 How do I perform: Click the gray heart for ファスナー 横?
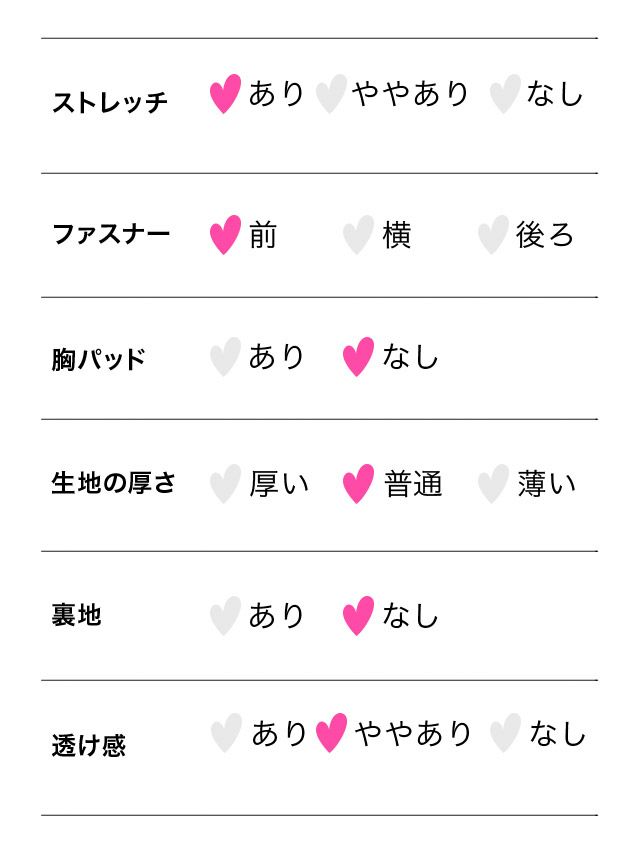(x=358, y=235)
